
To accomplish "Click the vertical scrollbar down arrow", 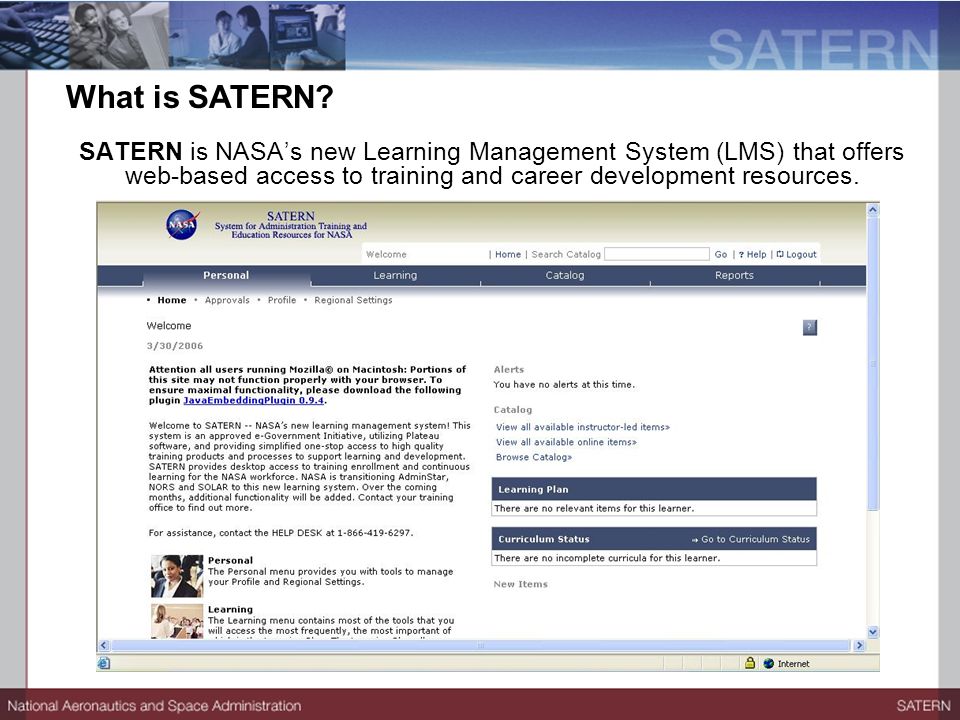I will [873, 632].
